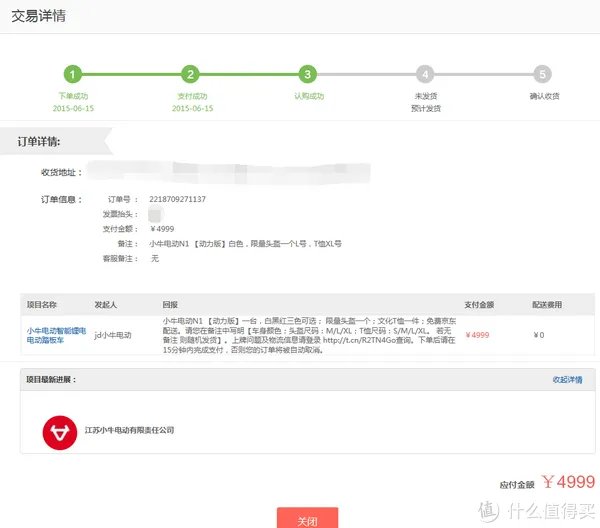Click the red 小牛电动 bull logo
Image resolution: width=600 pixels, height=528 pixels.
60,433
